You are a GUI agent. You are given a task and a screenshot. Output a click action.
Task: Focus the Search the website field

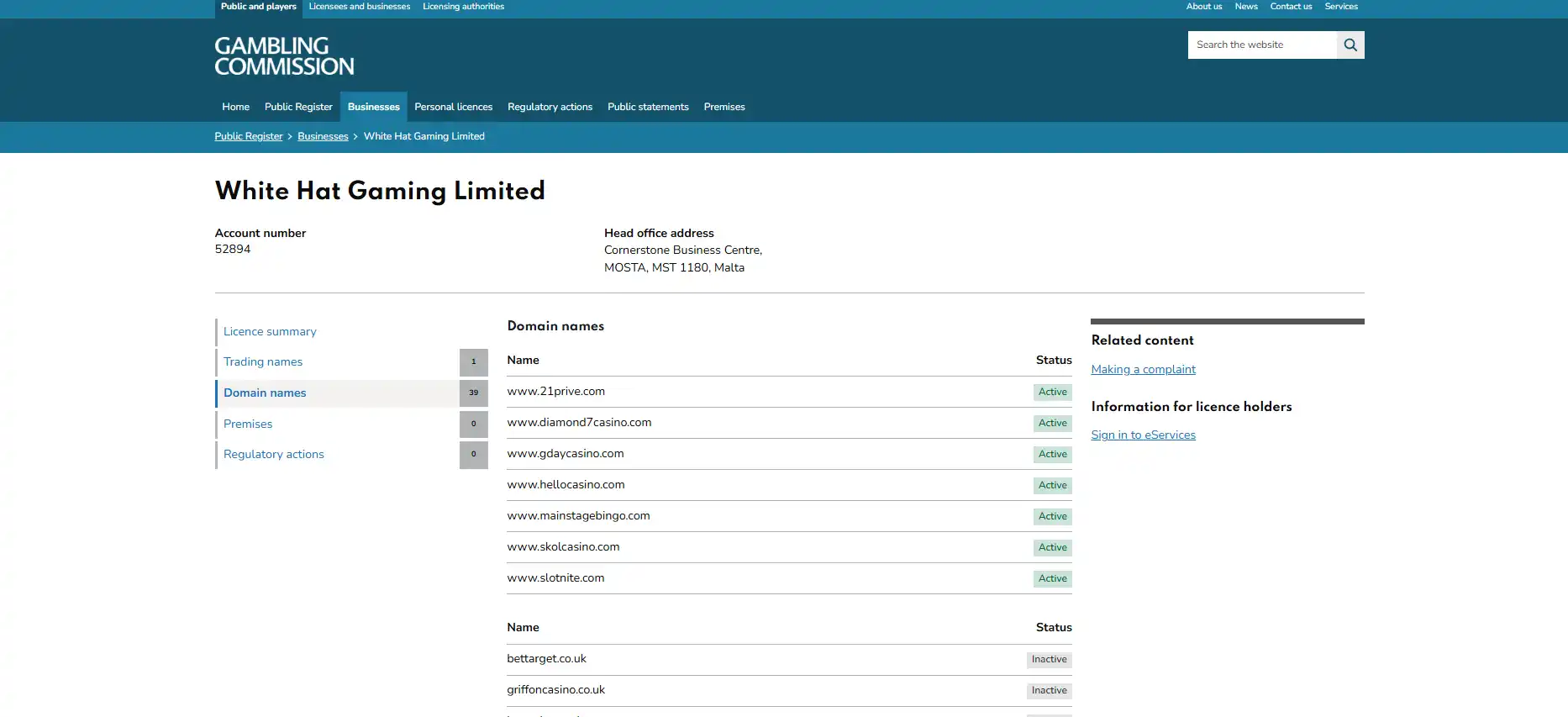(1262, 45)
